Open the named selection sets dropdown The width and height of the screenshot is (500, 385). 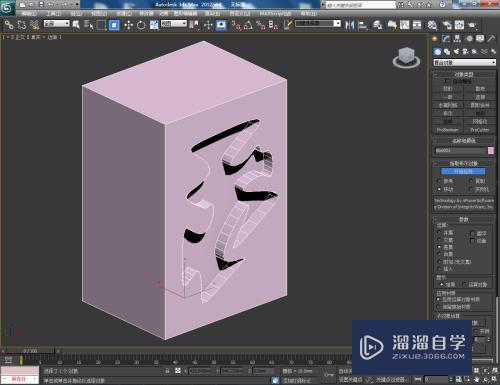[x=318, y=24]
